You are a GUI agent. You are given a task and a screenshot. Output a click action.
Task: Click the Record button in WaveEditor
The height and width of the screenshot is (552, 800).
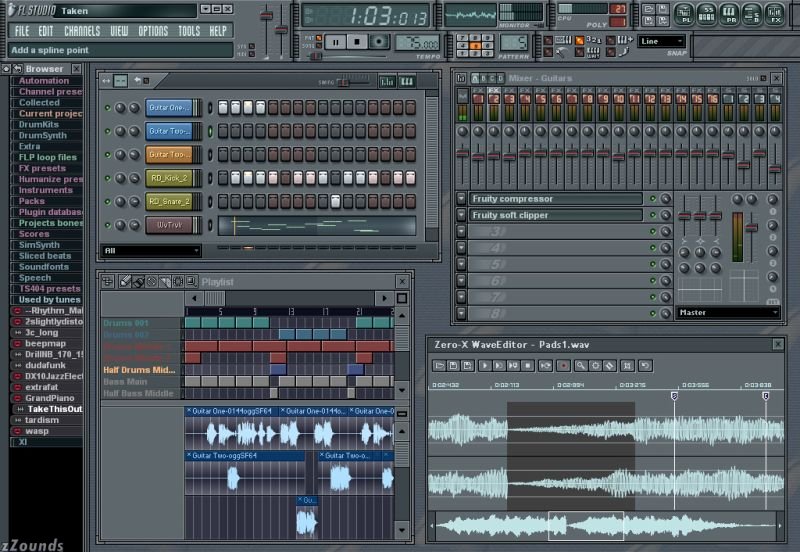563,366
